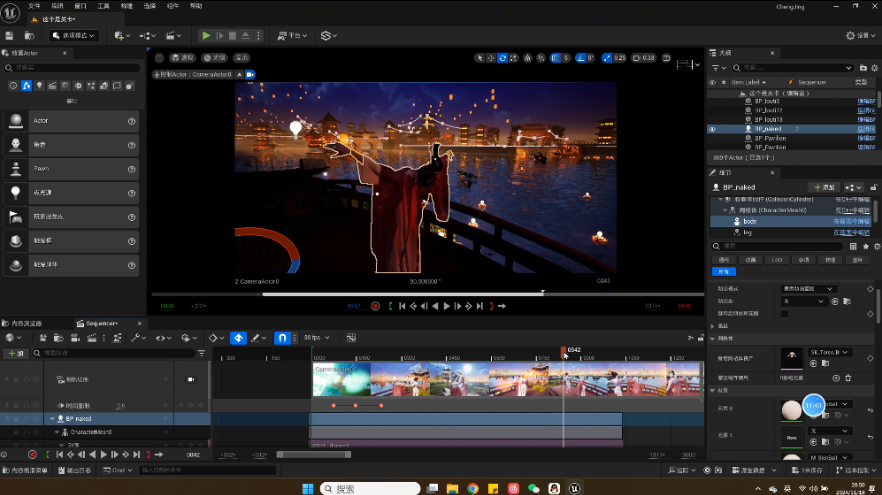Open the Sequencer curve editor icon
Screen dimensions: 882x495
(351, 338)
